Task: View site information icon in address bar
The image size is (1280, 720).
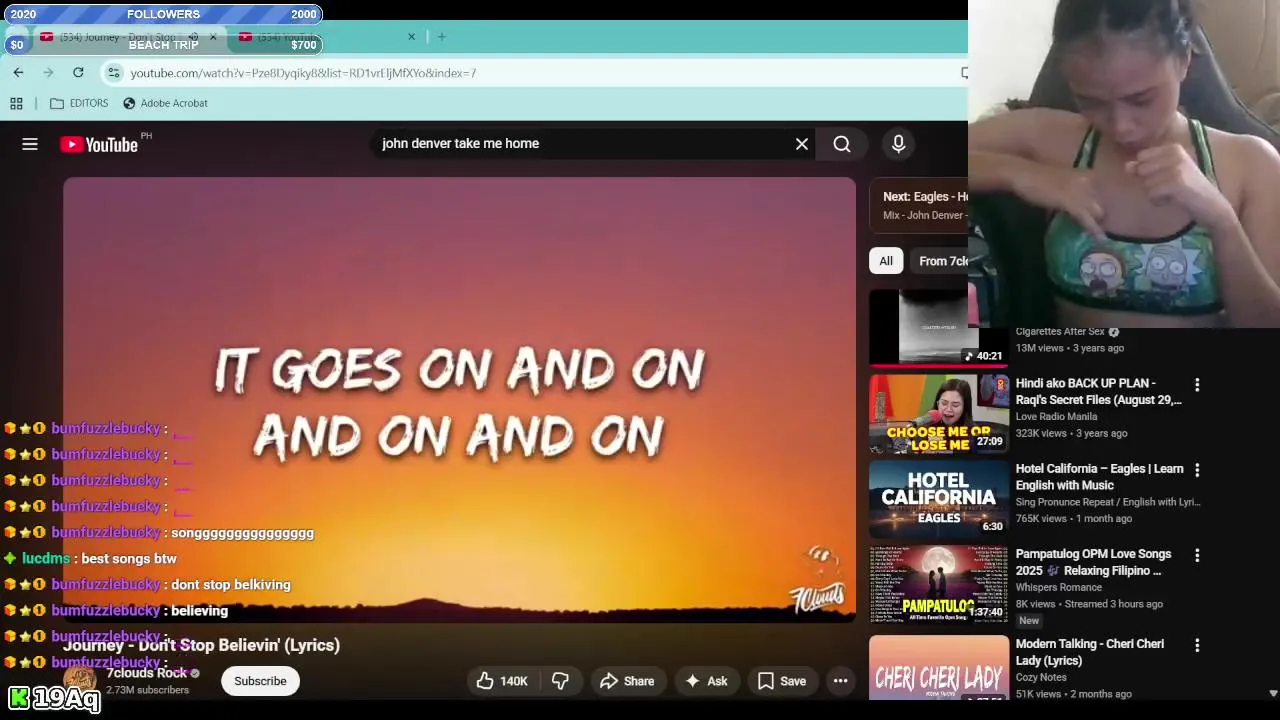Action: (x=114, y=72)
